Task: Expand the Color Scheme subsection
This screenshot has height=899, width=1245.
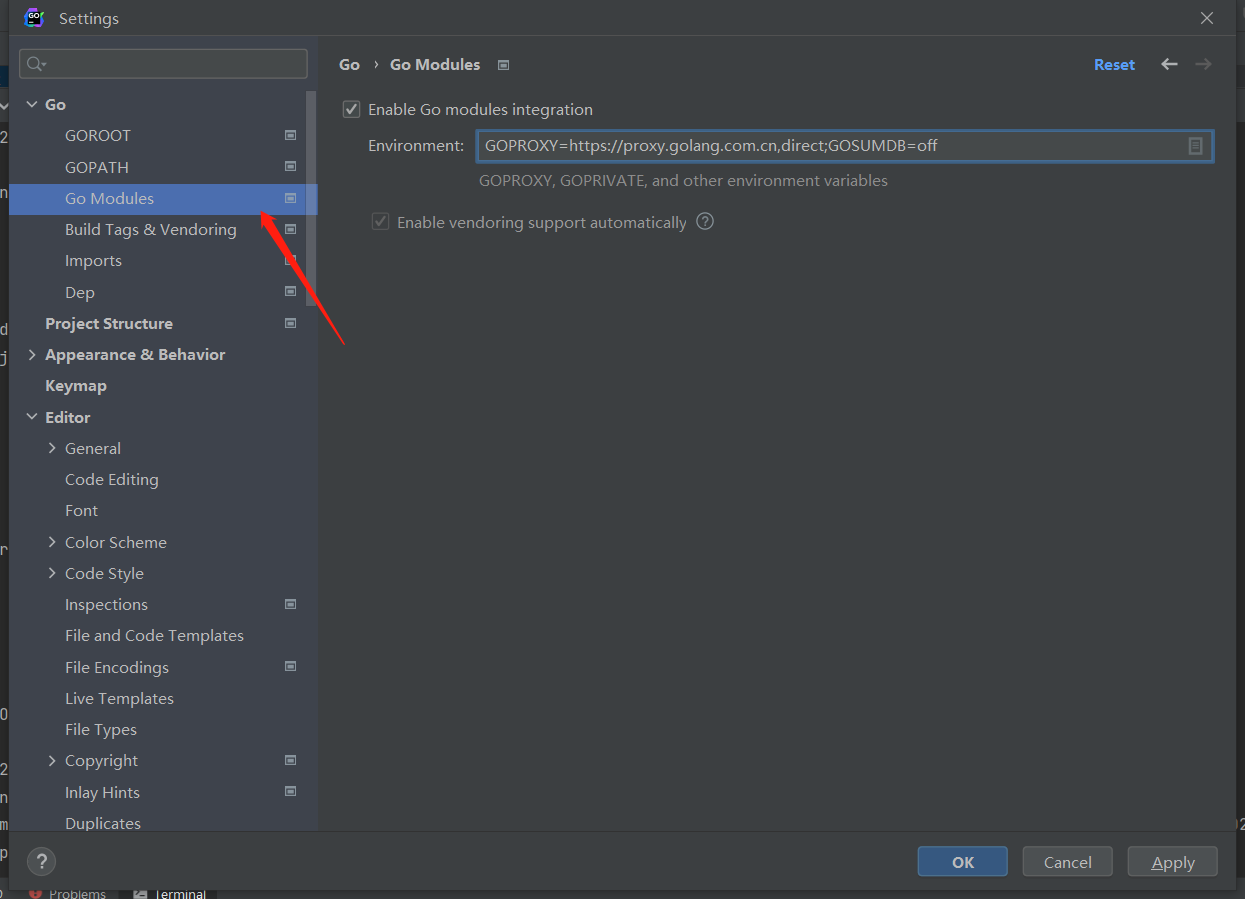Action: [52, 542]
